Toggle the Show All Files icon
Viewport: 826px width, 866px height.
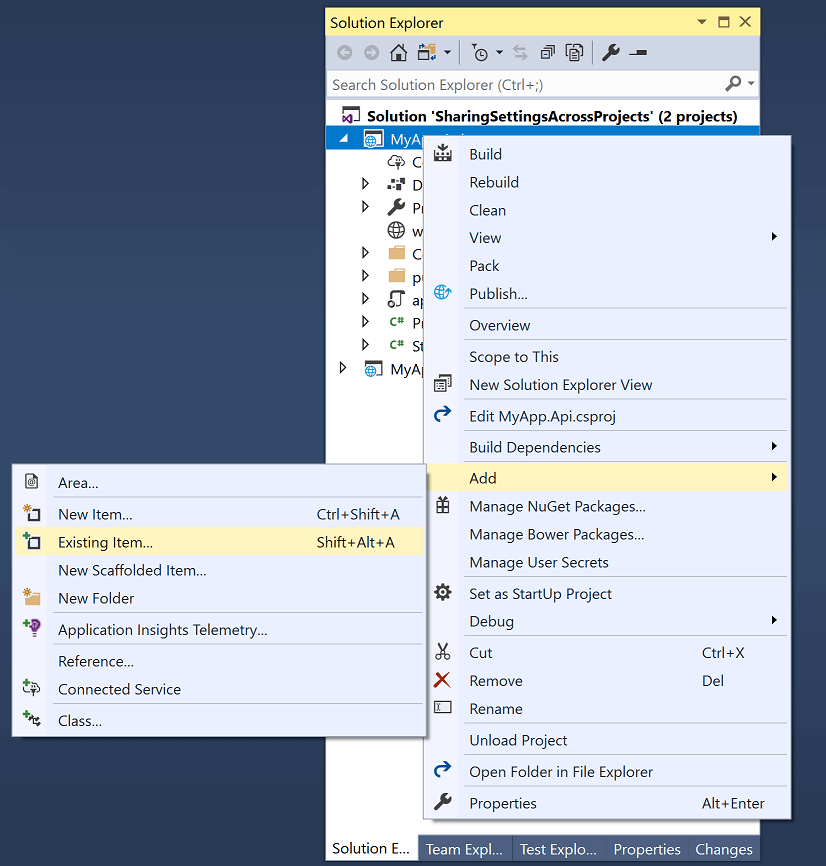(x=574, y=53)
